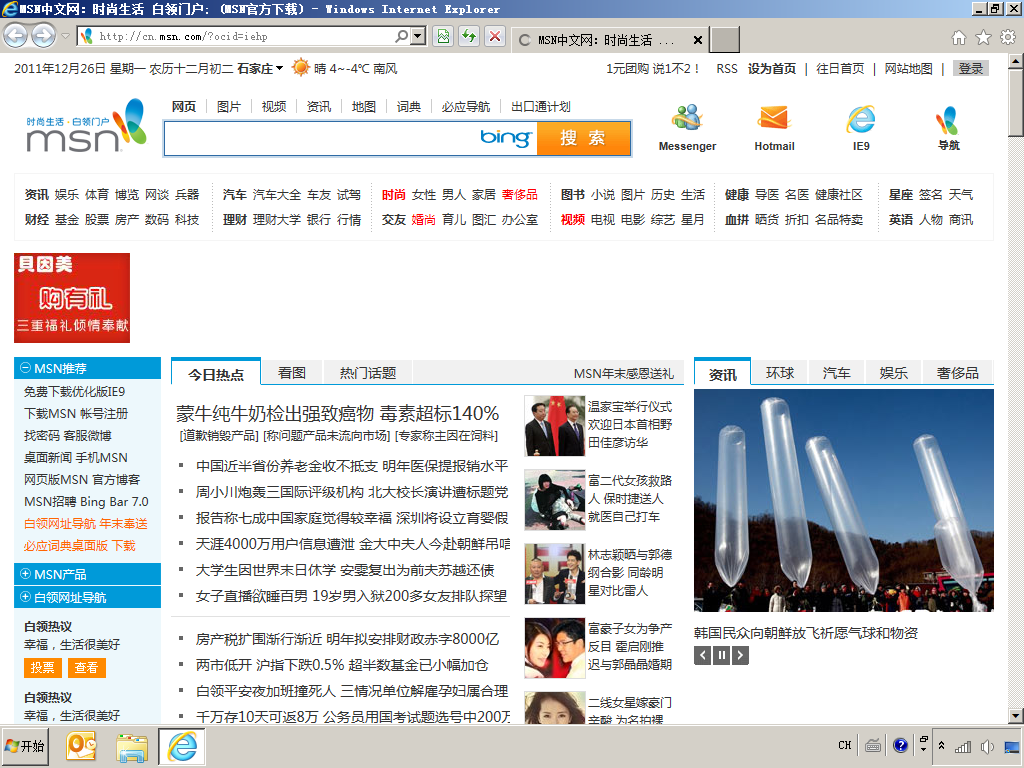This screenshot has width=1024, height=768.
Task: Open the address bar autocomplete dropdown
Action: (419, 36)
